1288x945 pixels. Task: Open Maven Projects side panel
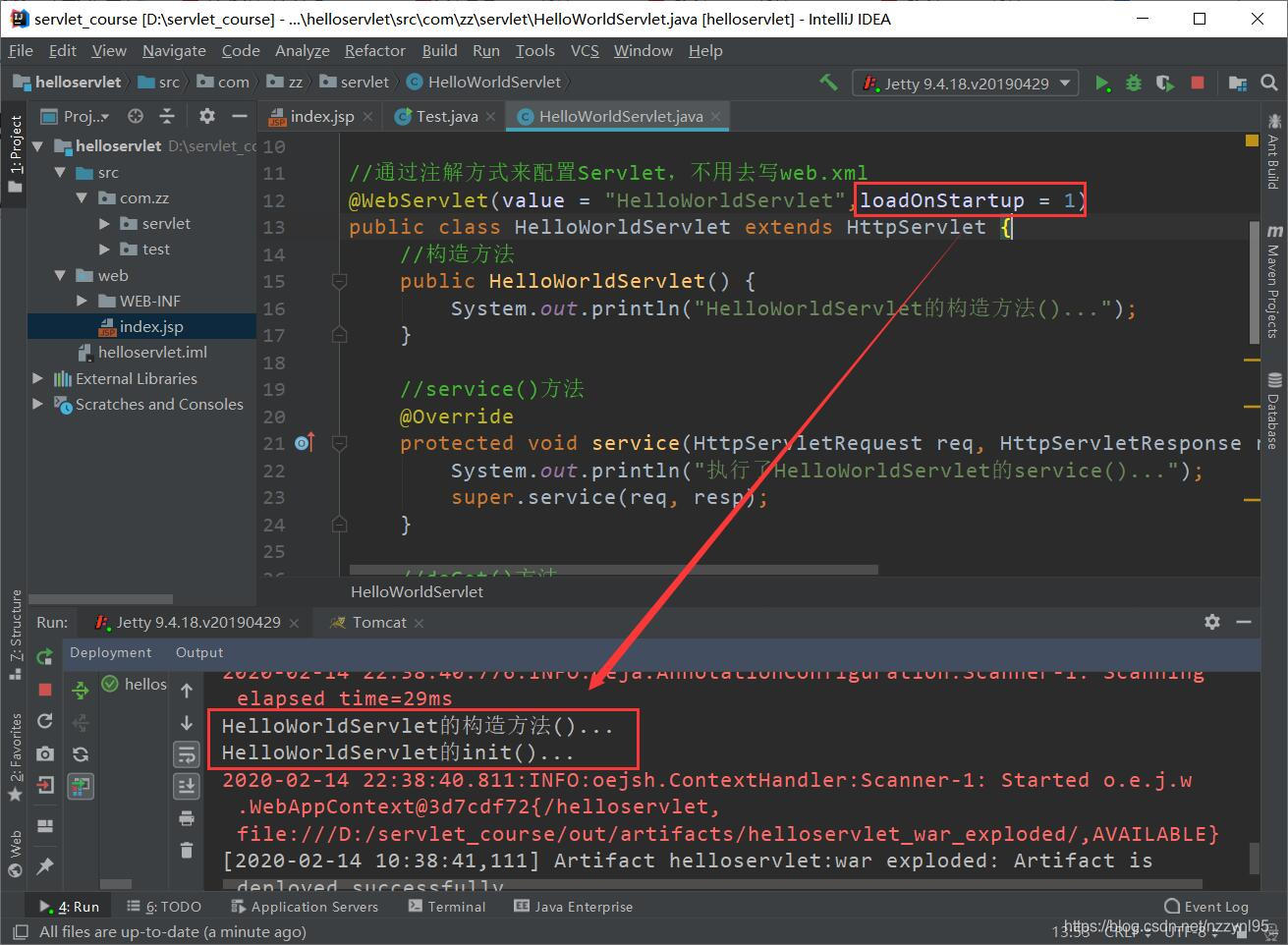(1273, 282)
